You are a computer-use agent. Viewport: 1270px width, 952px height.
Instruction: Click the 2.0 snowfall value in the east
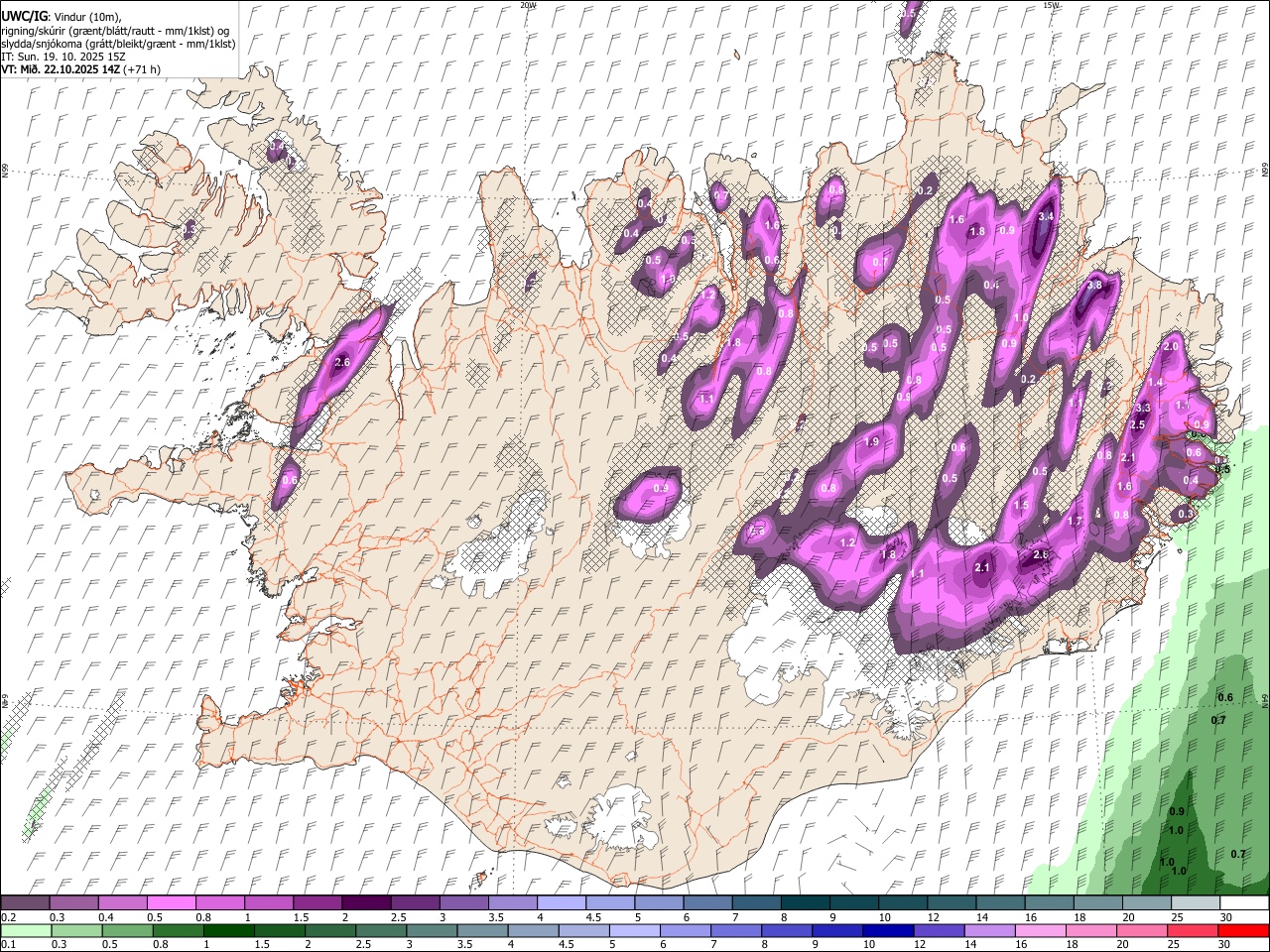click(1170, 346)
